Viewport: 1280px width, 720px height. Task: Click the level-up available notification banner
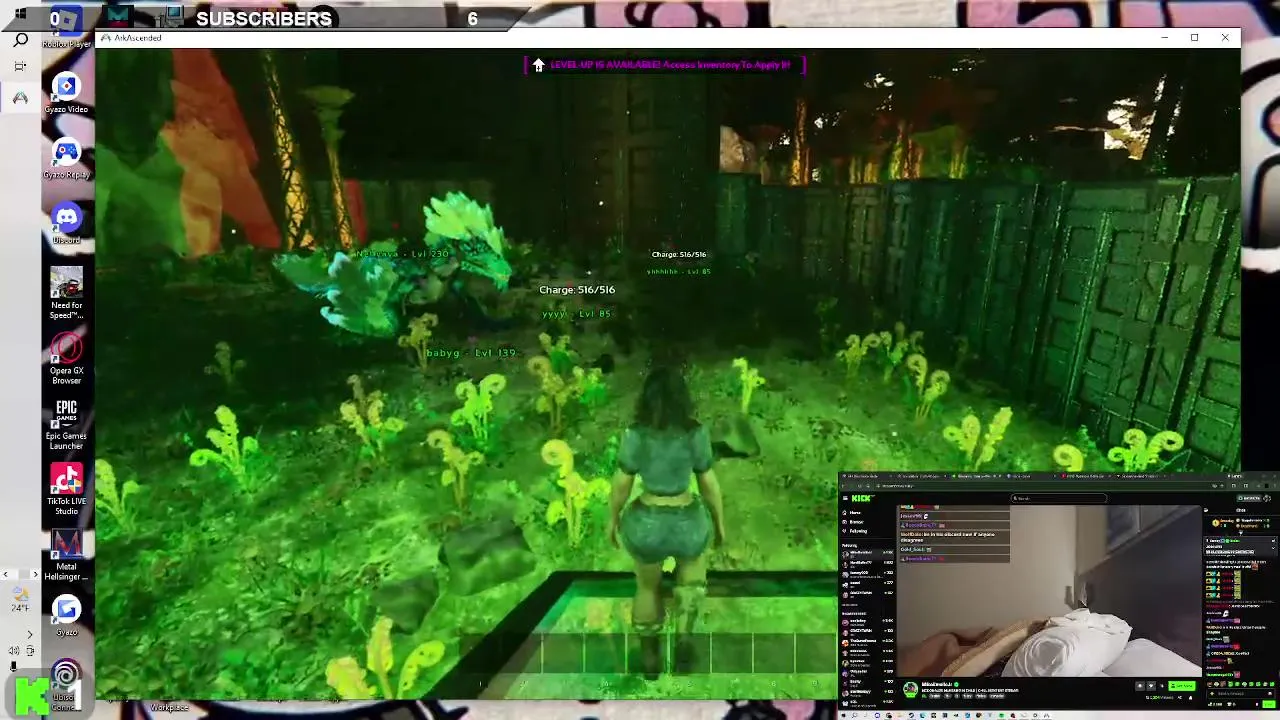tap(664, 65)
